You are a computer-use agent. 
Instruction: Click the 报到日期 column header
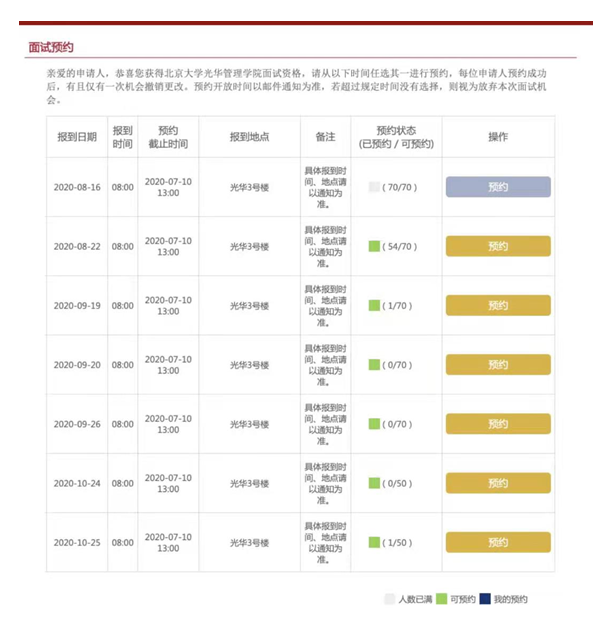click(x=77, y=137)
